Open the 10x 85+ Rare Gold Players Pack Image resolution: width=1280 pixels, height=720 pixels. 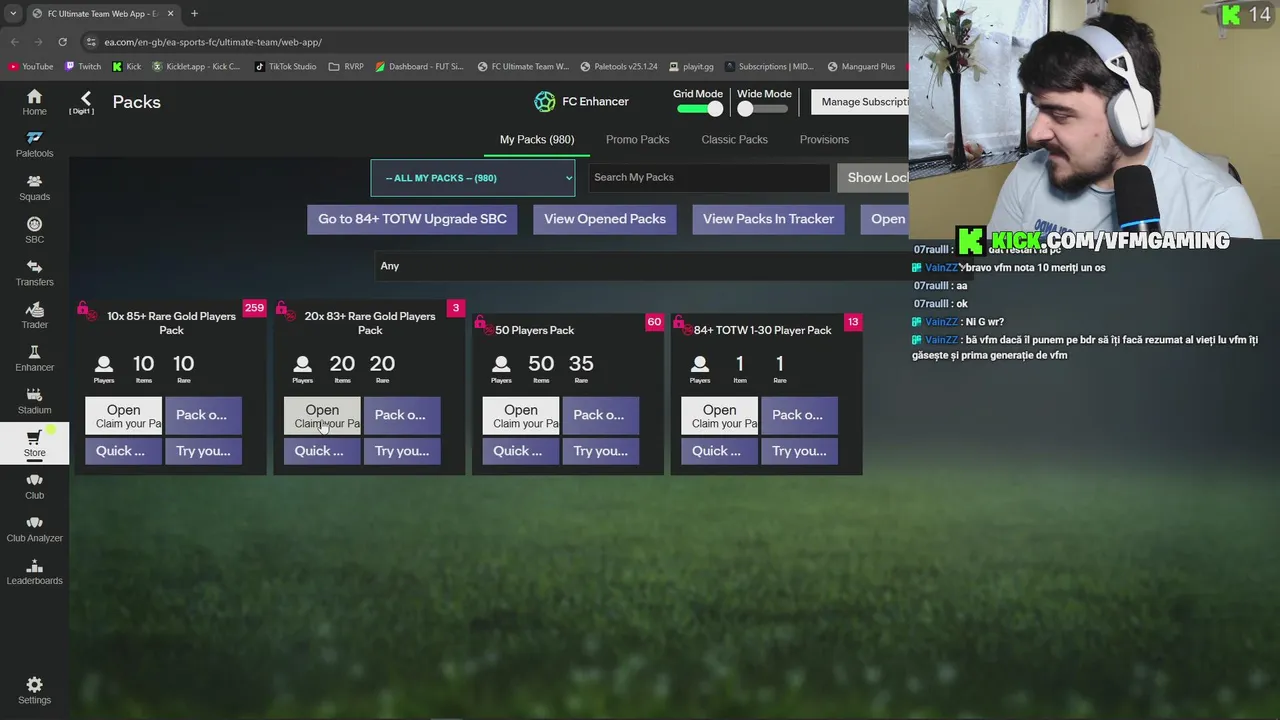coord(123,415)
